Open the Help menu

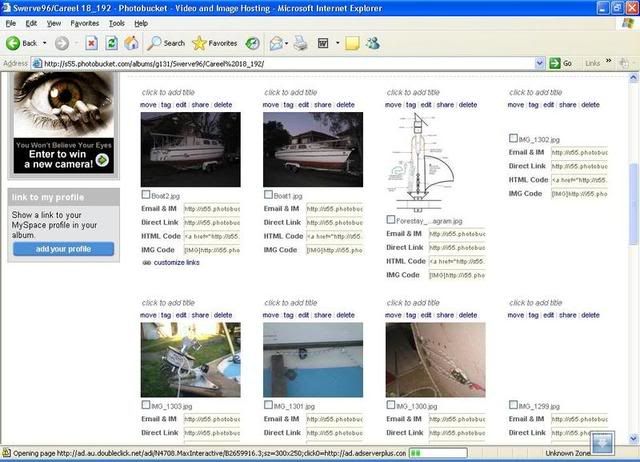pos(141,23)
